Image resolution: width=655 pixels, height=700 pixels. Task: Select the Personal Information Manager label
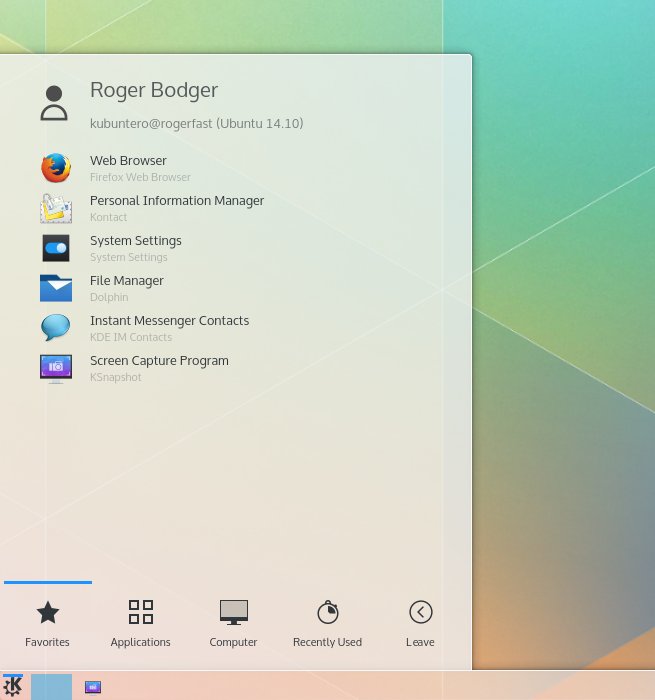coord(177,200)
